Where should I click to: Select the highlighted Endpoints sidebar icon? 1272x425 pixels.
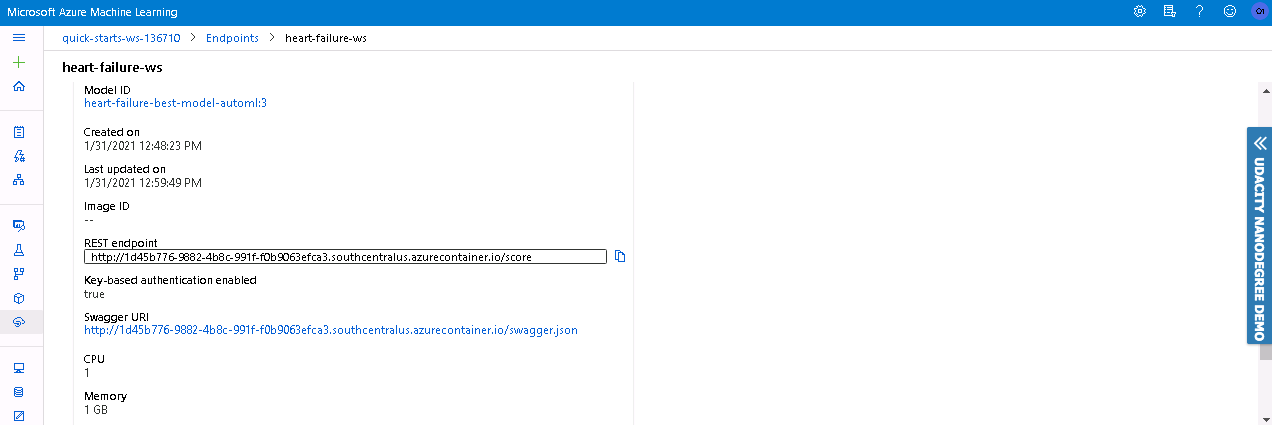tap(19, 322)
